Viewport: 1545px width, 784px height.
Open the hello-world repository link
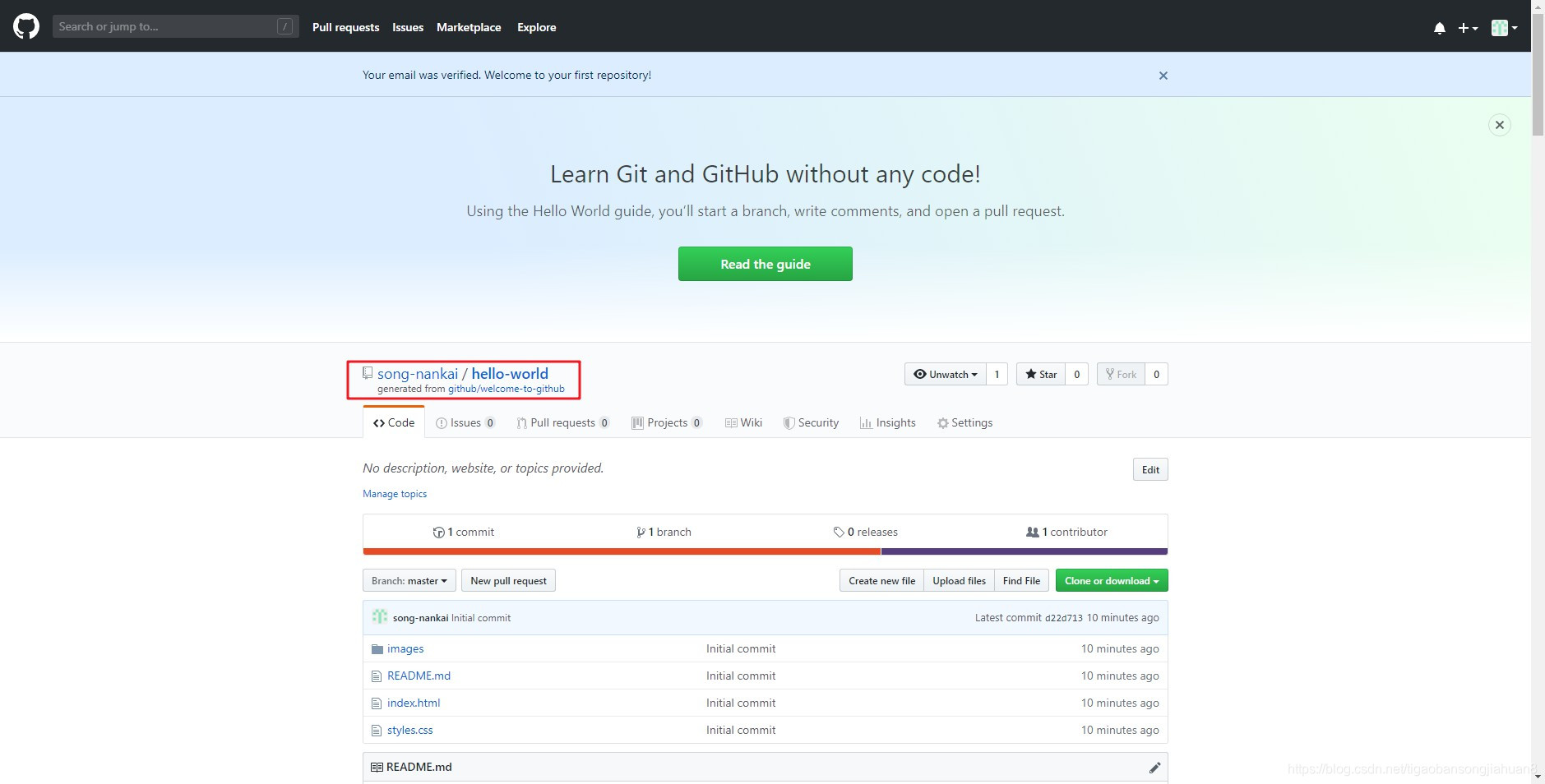pos(510,374)
